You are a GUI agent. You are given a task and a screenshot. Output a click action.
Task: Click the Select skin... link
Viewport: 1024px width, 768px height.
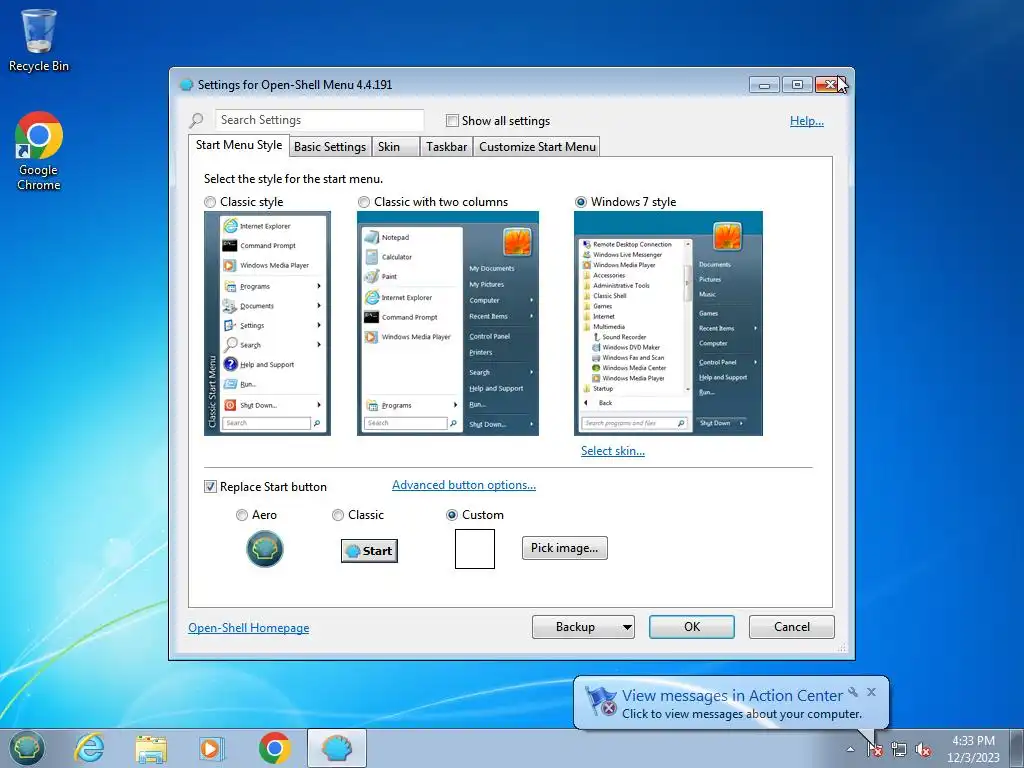pyautogui.click(x=613, y=451)
